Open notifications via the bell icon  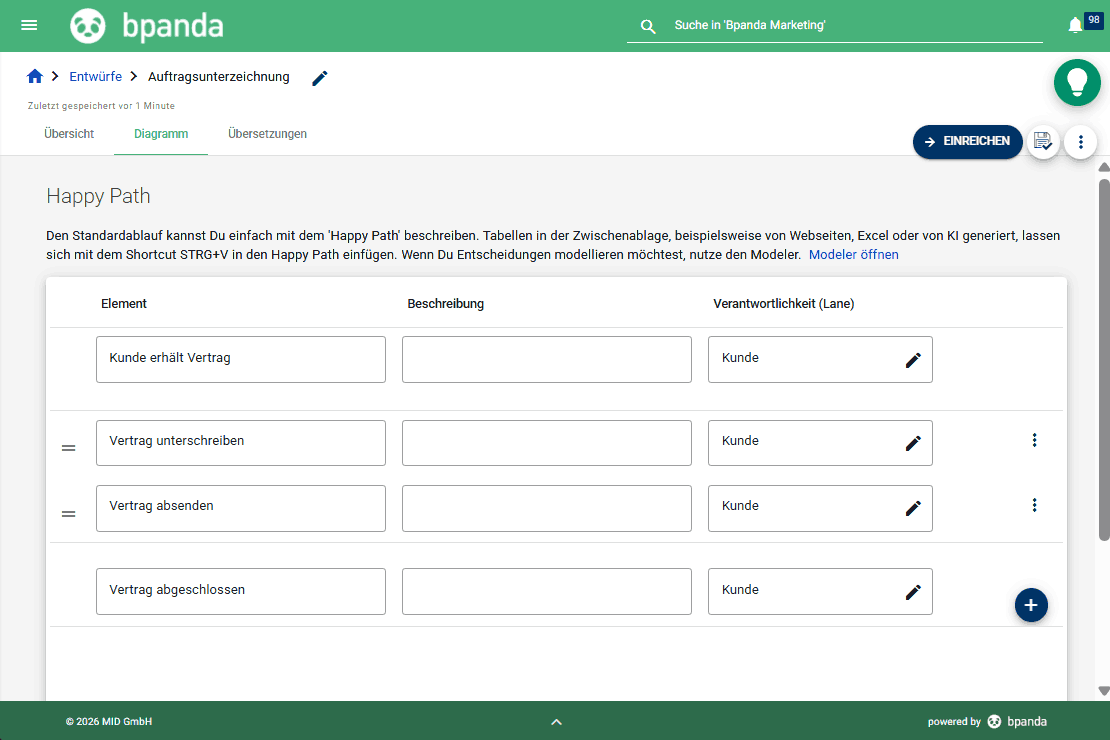[x=1075, y=25]
